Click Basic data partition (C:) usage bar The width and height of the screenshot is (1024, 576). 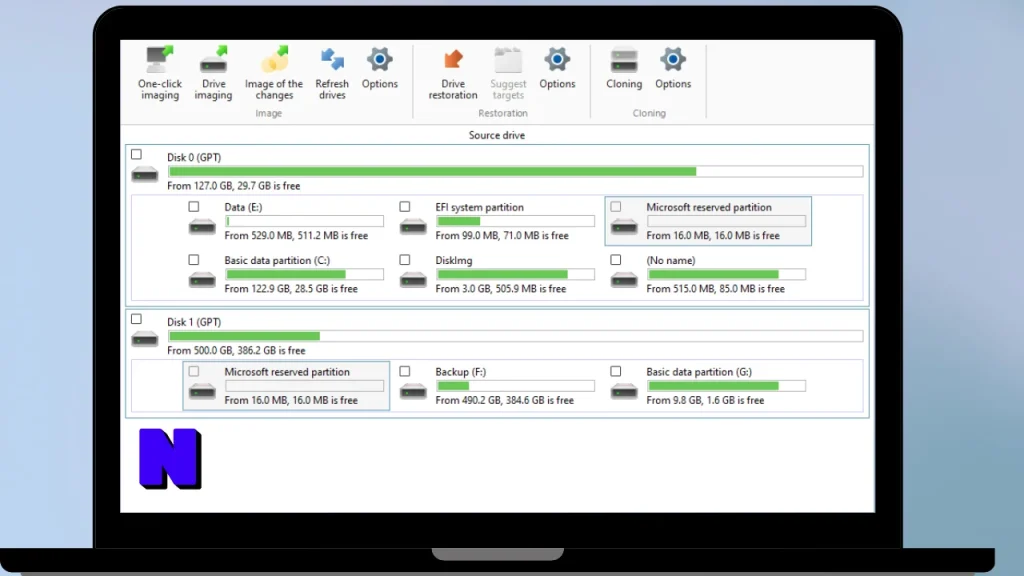[x=304, y=274]
